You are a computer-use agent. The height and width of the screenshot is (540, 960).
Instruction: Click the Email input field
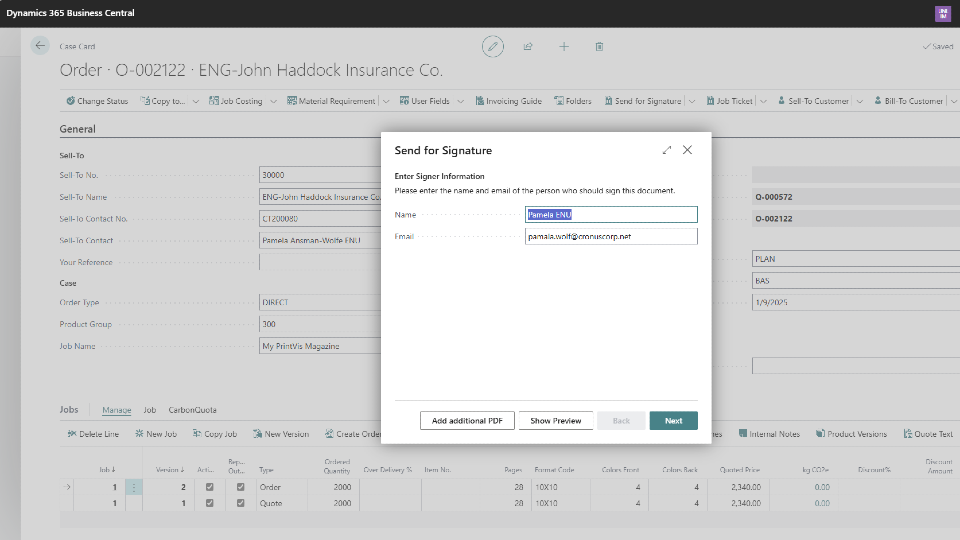611,237
